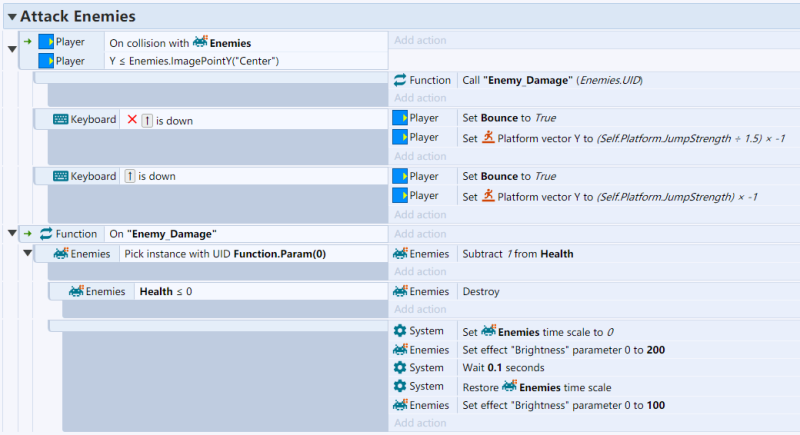This screenshot has height=435, width=800.
Task: Click the Enemies icon in Restore time scale action
Action: click(509, 387)
